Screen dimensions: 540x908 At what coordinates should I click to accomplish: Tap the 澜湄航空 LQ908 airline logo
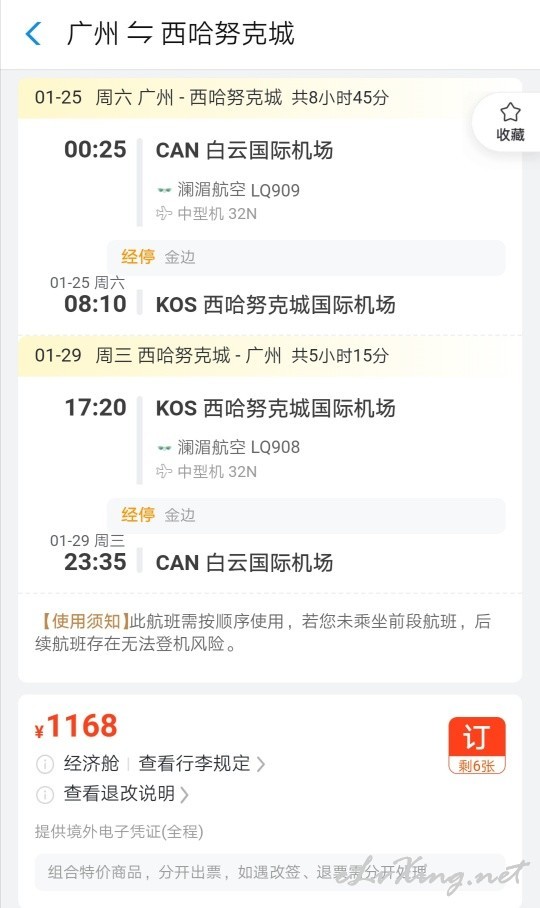point(164,448)
